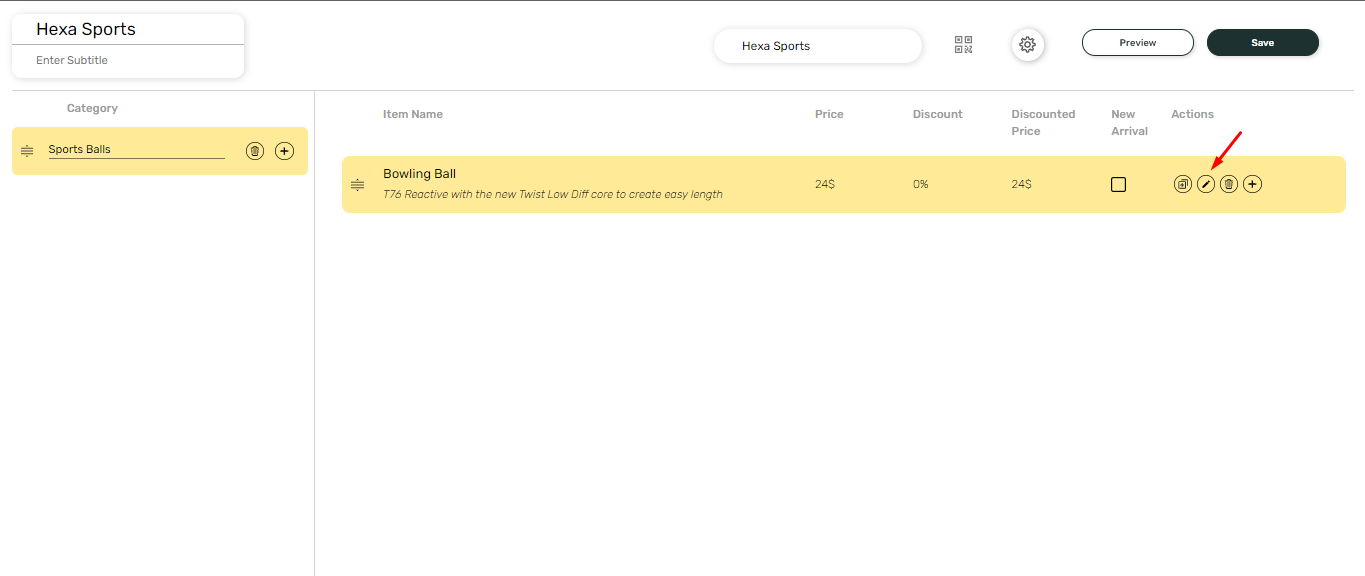Check the New Arrival box for Bowling Ball
The height and width of the screenshot is (576, 1365).
[1118, 185]
